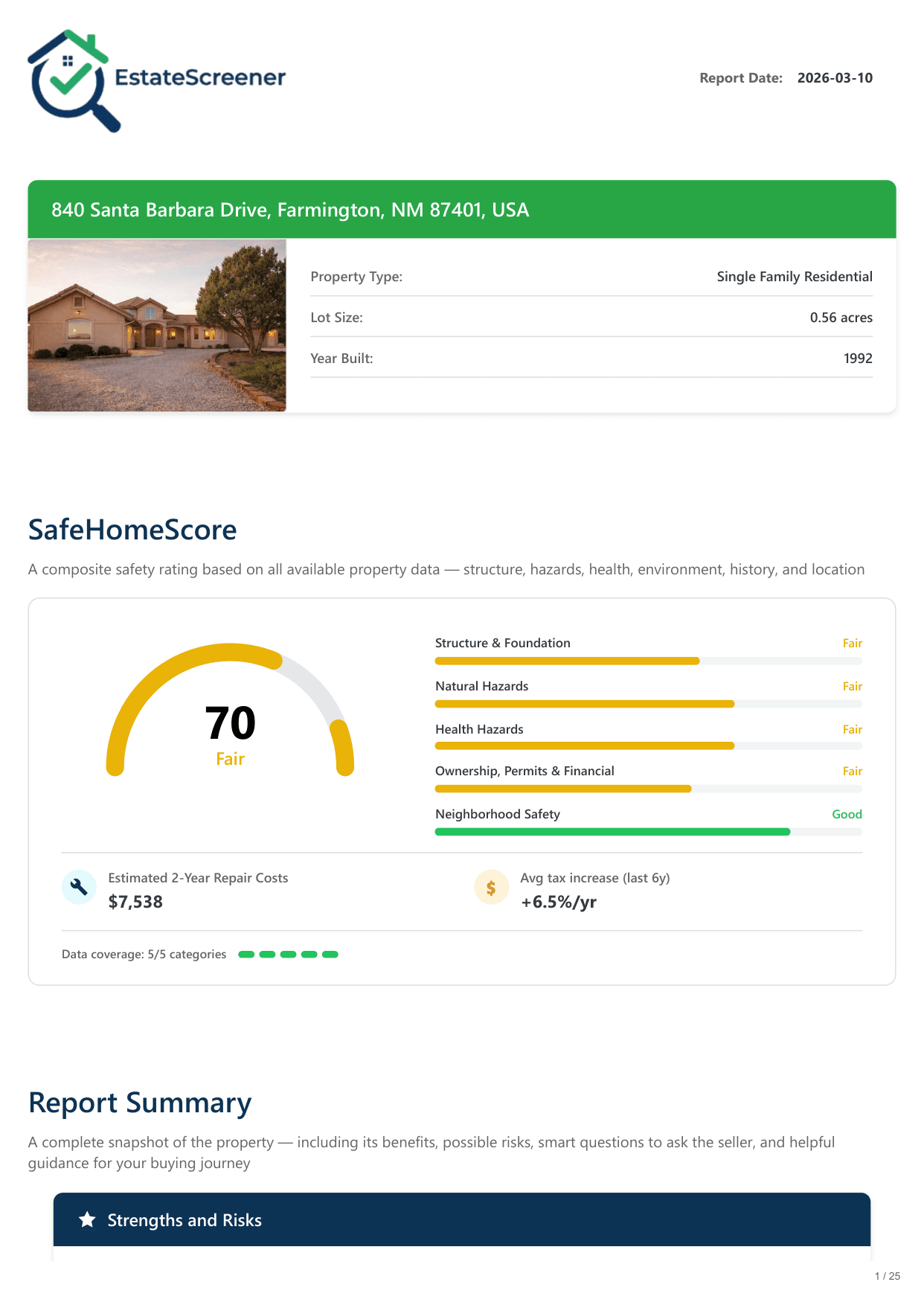Viewport: 924px width, 1305px height.
Task: Click Data coverage: 5/5 categories text
Action: (x=144, y=954)
